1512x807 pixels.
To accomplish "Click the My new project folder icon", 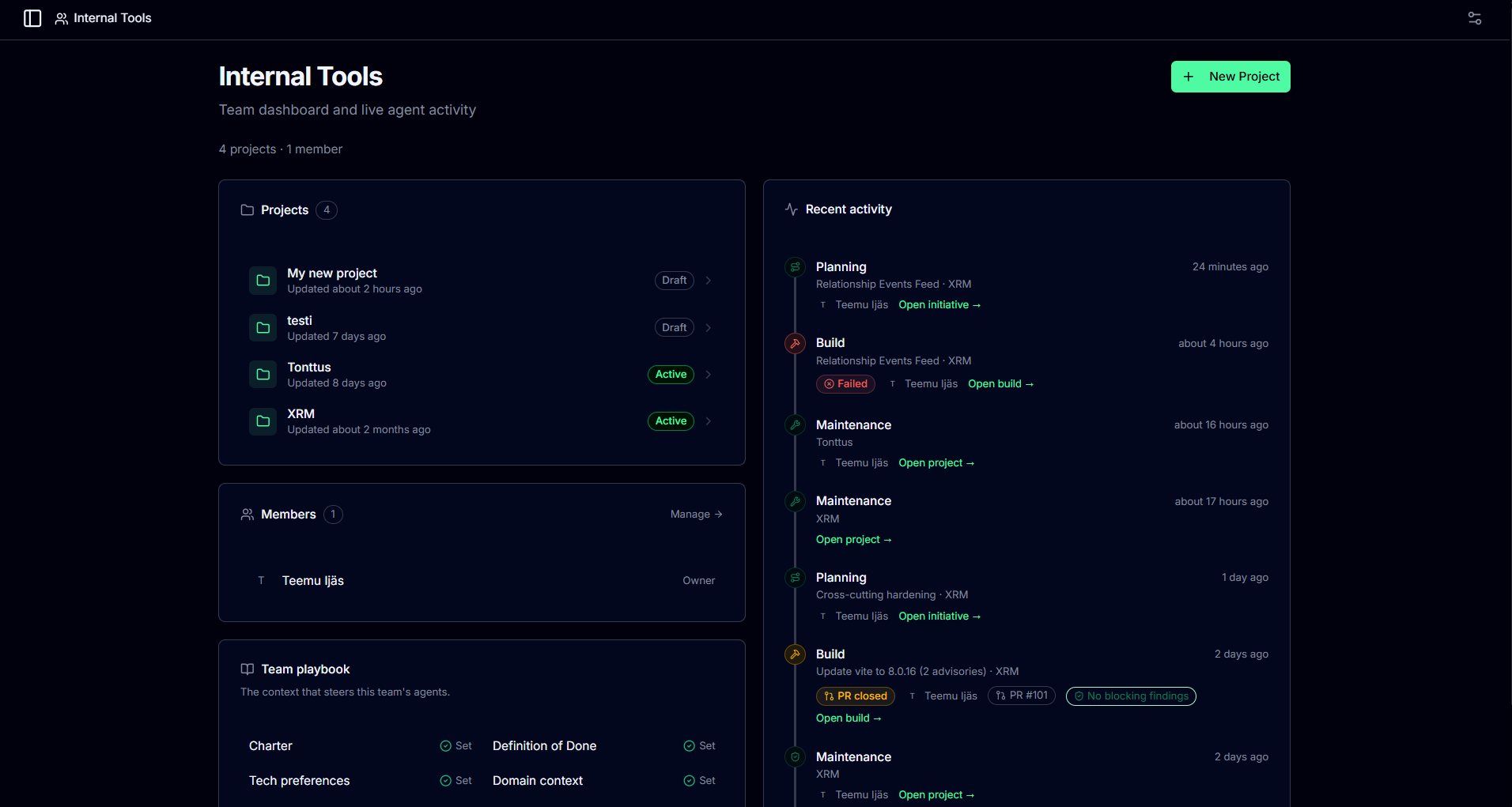I will pos(263,281).
